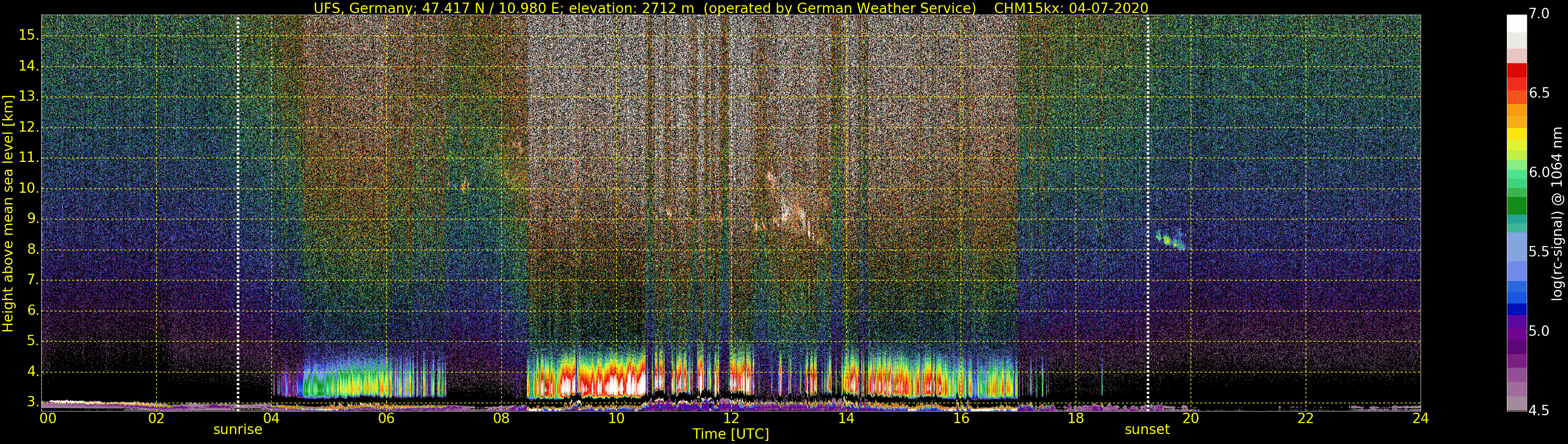Click the plot title starting 'UFS, Germany'
Viewport: 1568px width, 444px height.
click(731, 8)
